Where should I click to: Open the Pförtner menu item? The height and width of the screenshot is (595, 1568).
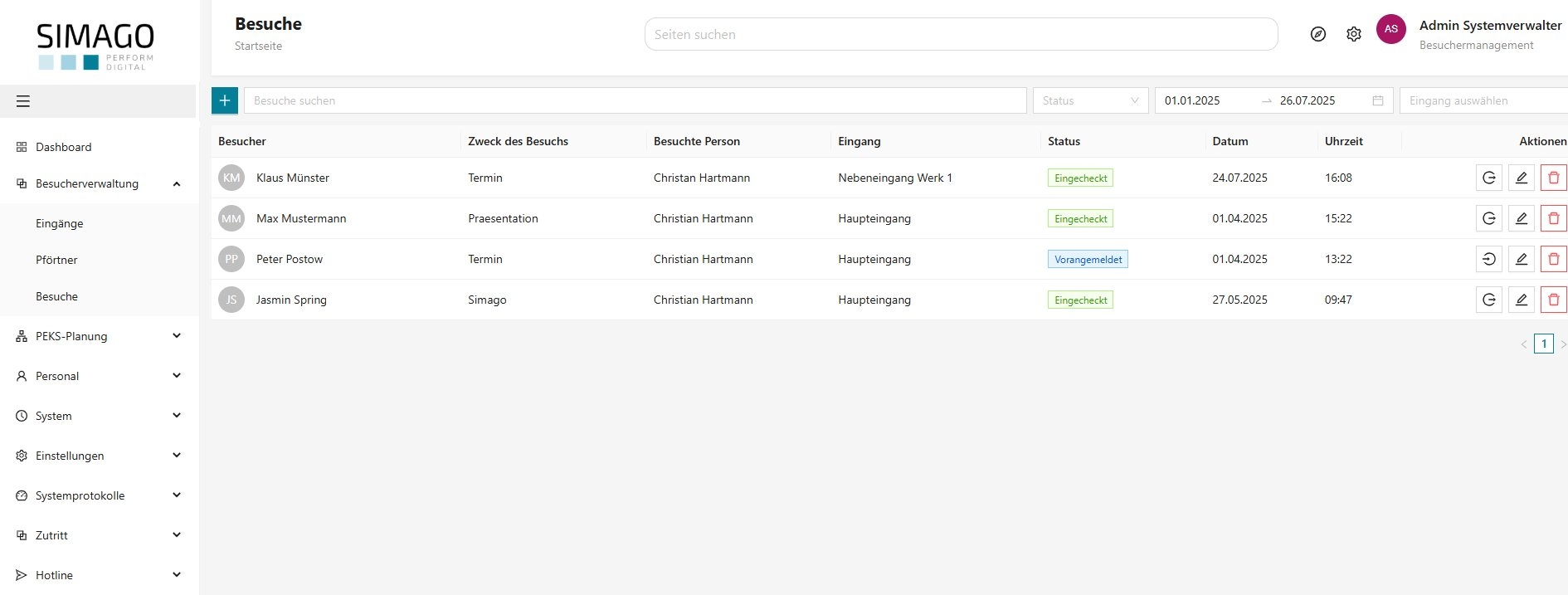pos(56,260)
